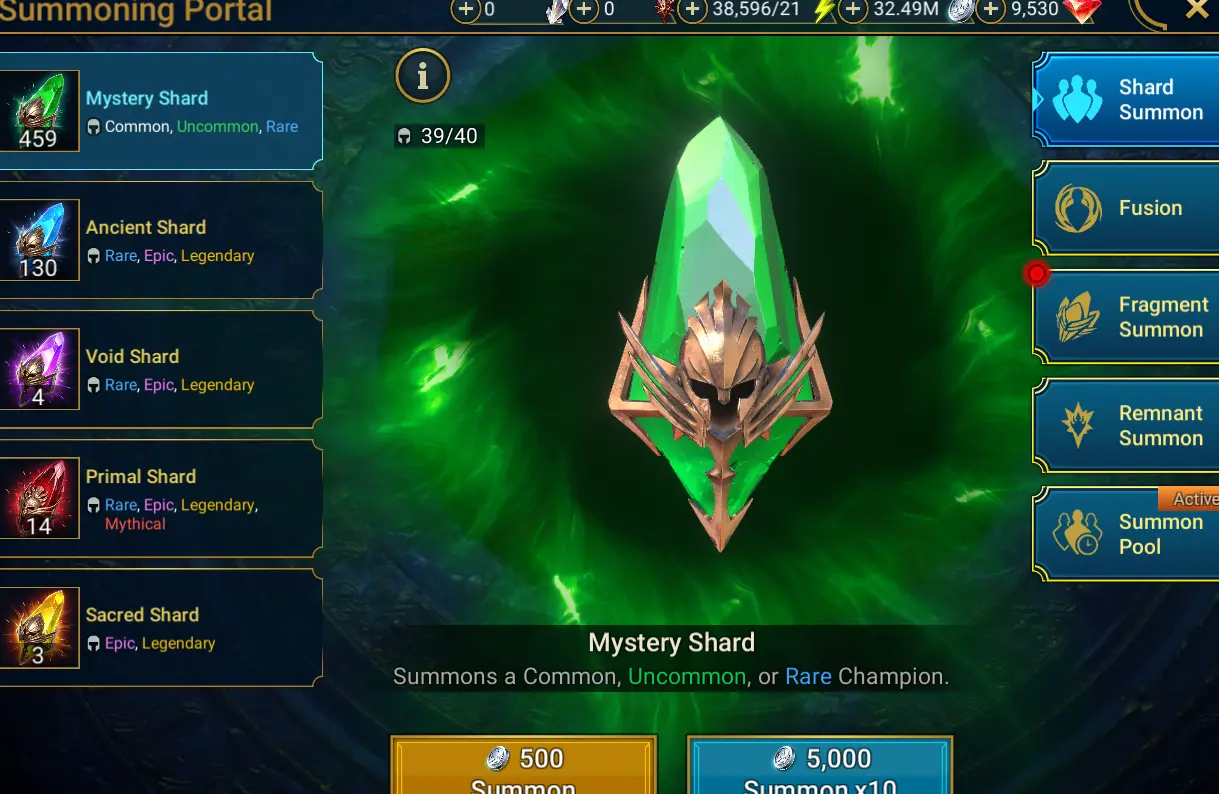
Task: Open the active Summon Pool tab
Action: [x=1126, y=534]
